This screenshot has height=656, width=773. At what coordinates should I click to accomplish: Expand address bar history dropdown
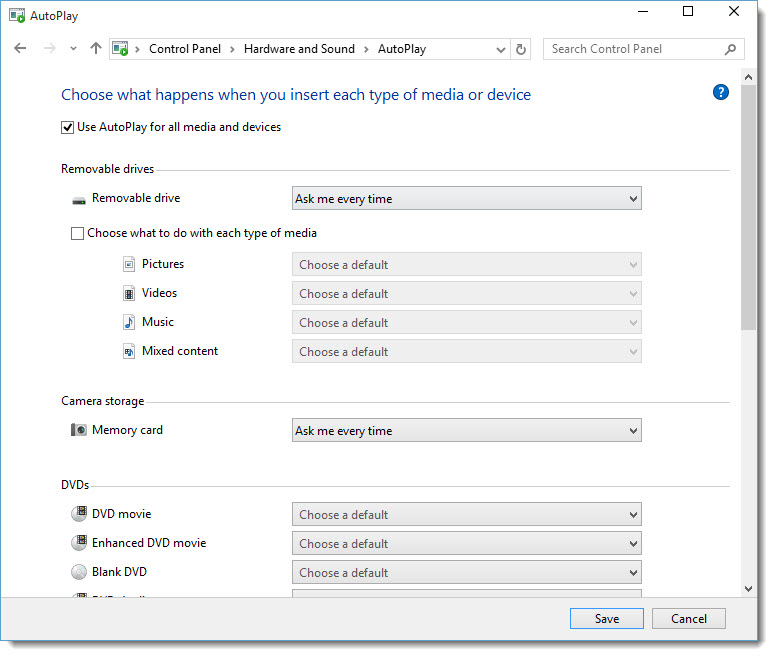(501, 50)
